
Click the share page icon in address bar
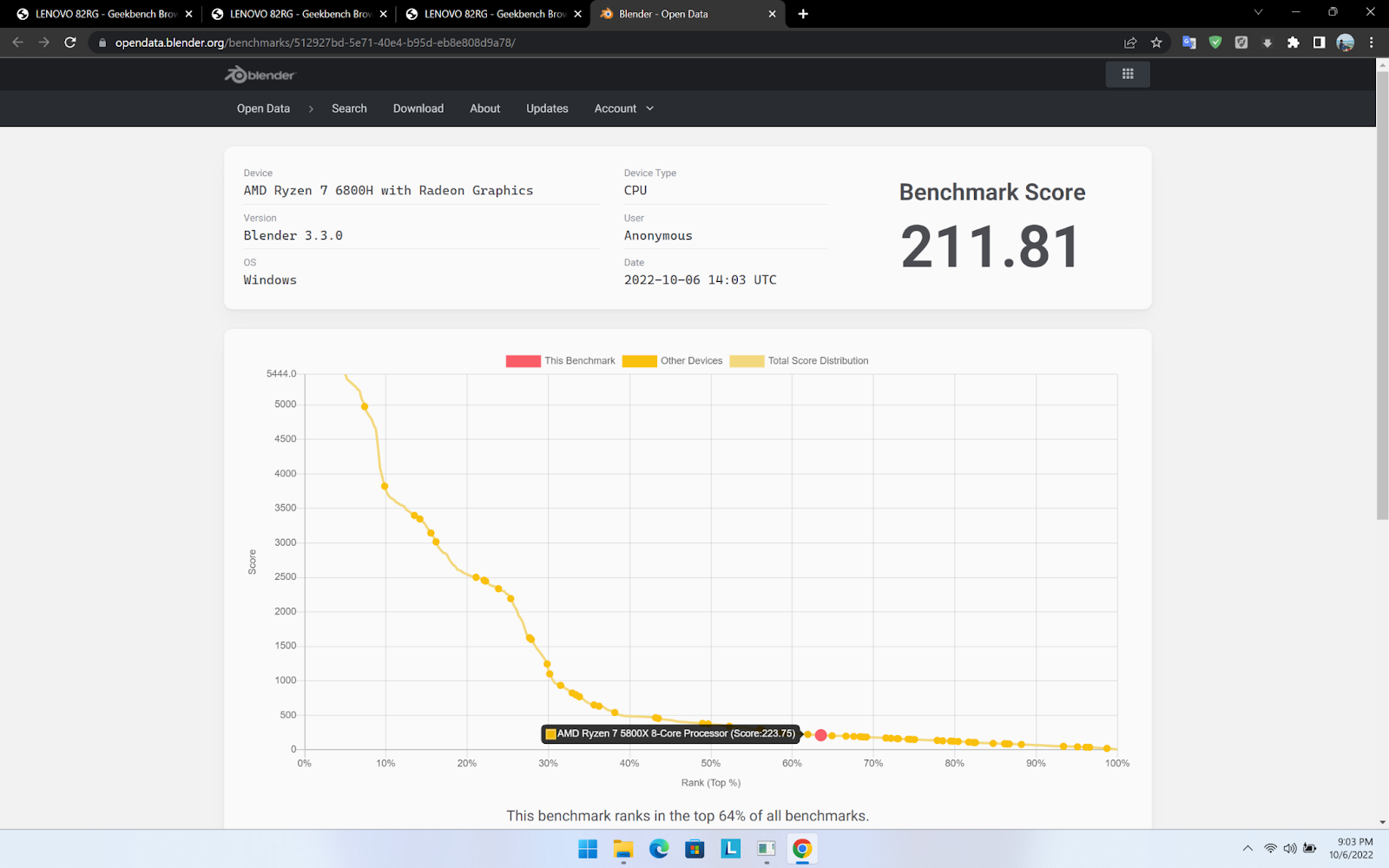(1130, 43)
